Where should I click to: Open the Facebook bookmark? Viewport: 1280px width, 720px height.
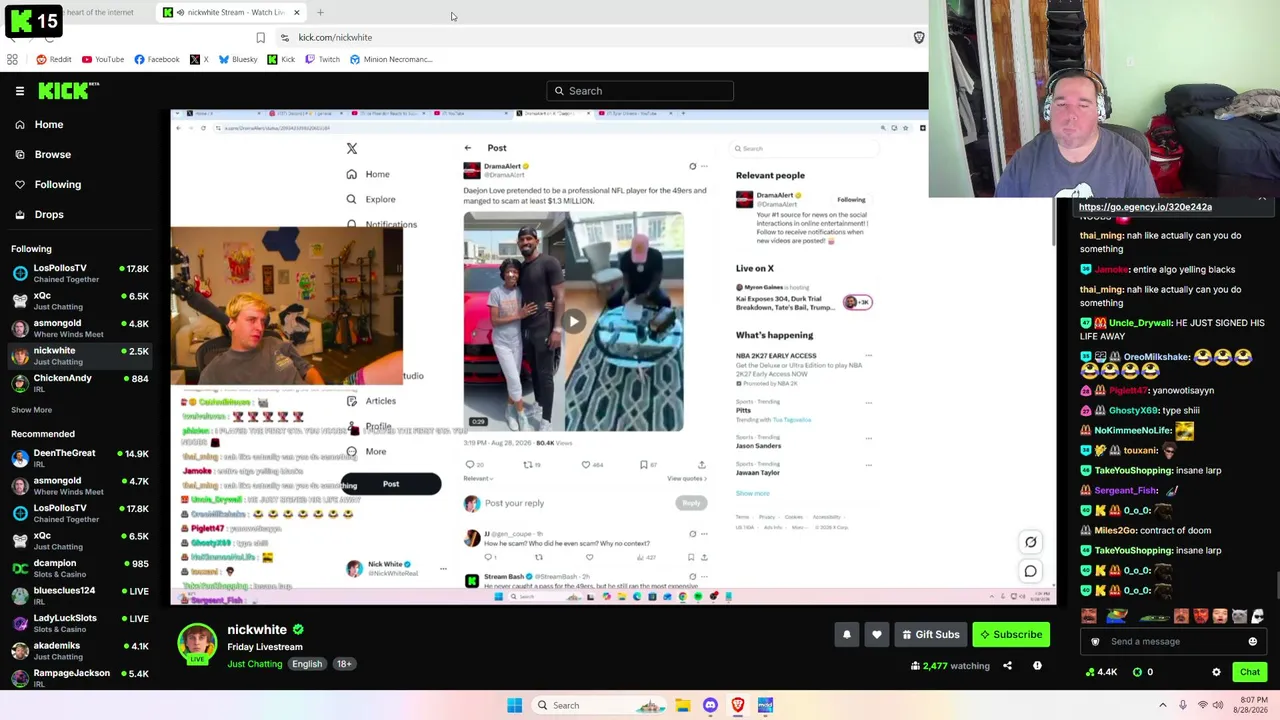(x=156, y=59)
